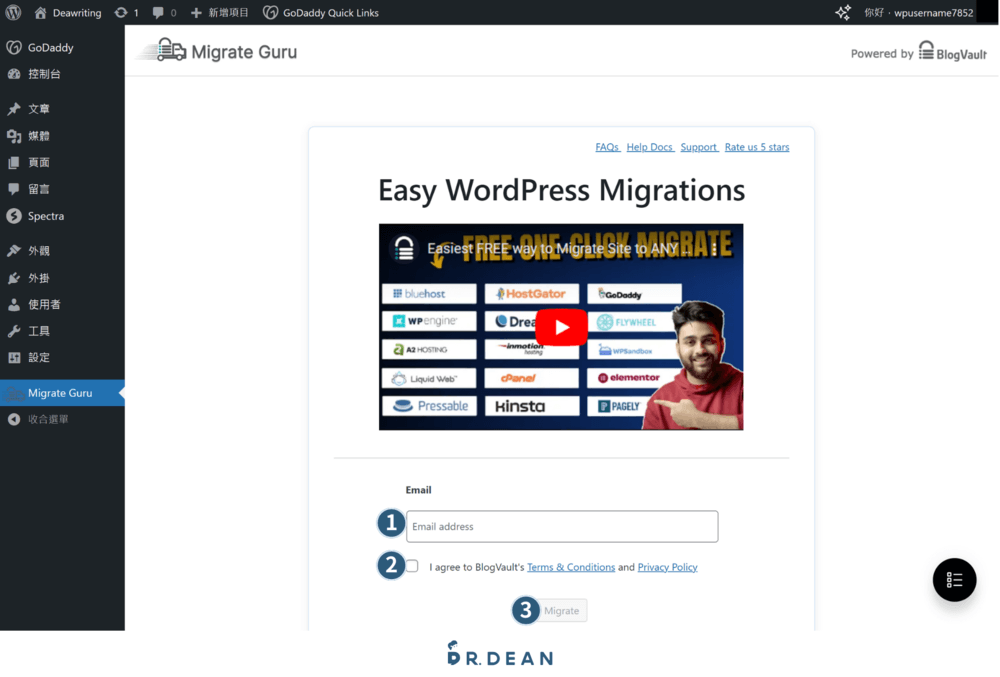The height and width of the screenshot is (677, 1000).
Task: Open the floating checklist button
Action: tap(954, 579)
